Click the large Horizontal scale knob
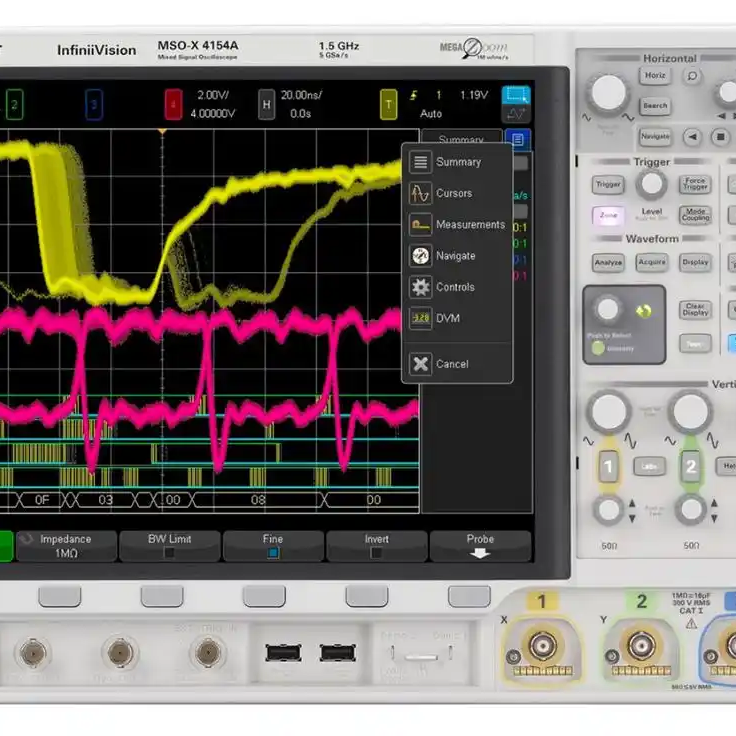This screenshot has height=736, width=736. coord(608,92)
